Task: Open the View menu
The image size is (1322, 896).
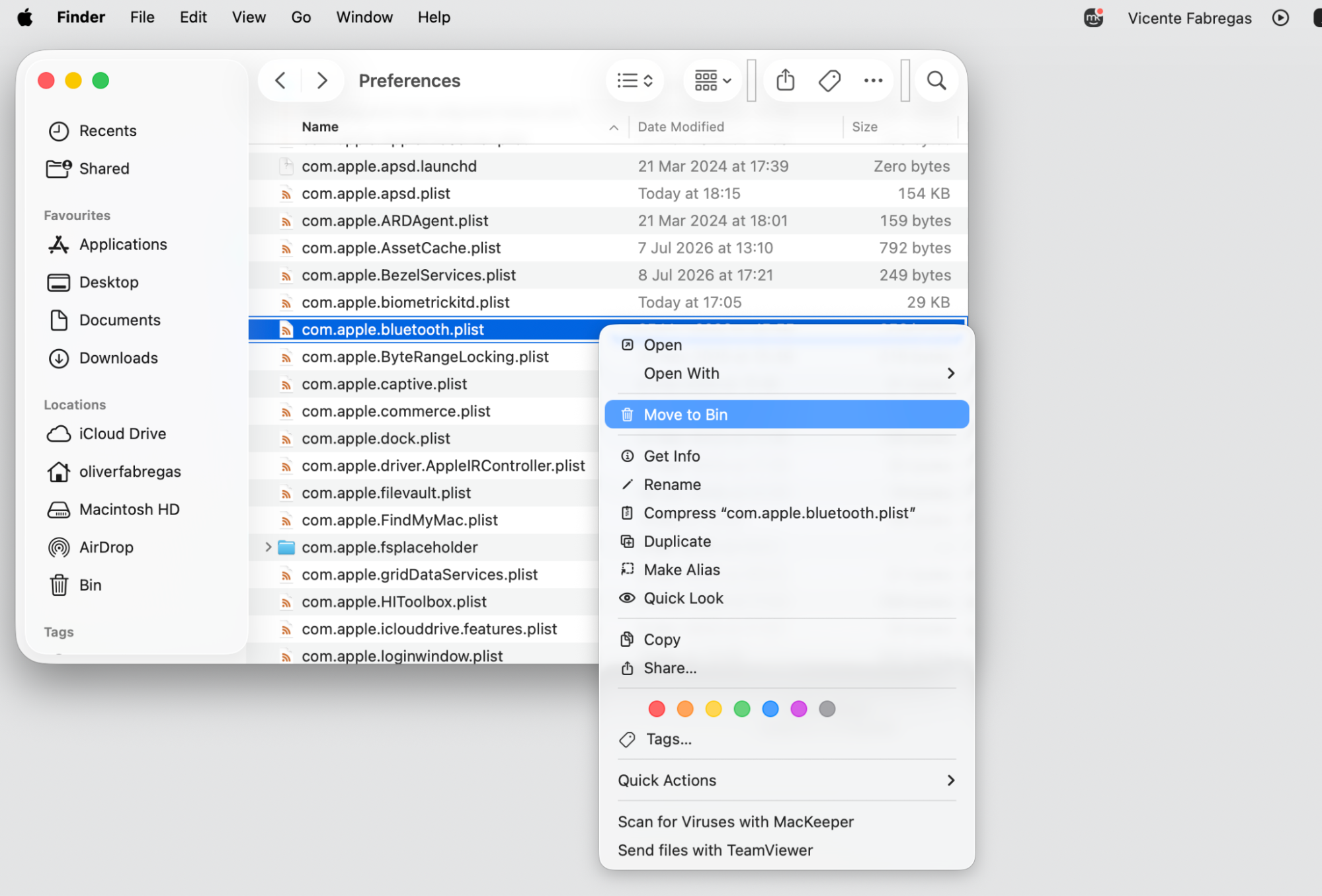Action: pyautogui.click(x=249, y=17)
